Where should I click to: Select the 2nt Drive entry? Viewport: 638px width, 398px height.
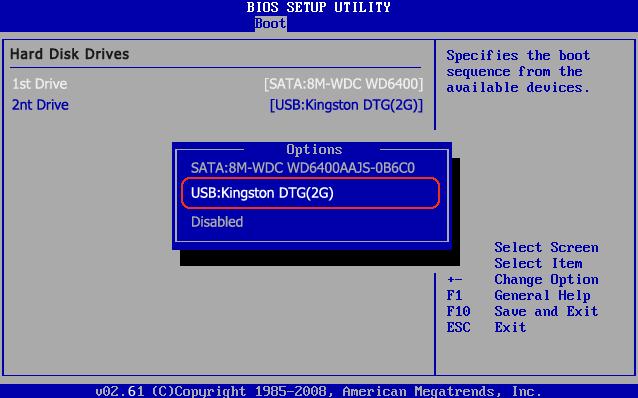click(40, 105)
